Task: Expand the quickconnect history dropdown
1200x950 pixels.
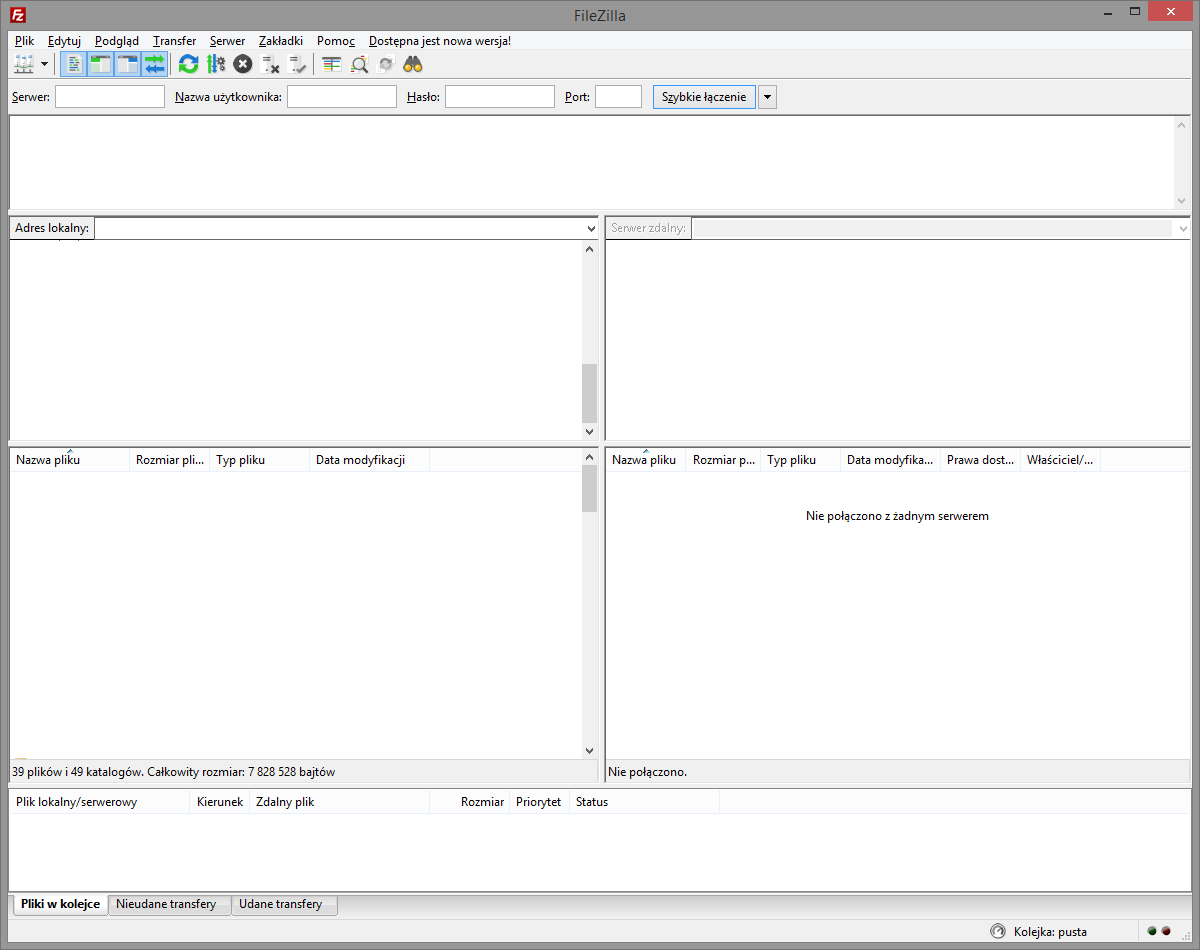Action: tap(767, 96)
